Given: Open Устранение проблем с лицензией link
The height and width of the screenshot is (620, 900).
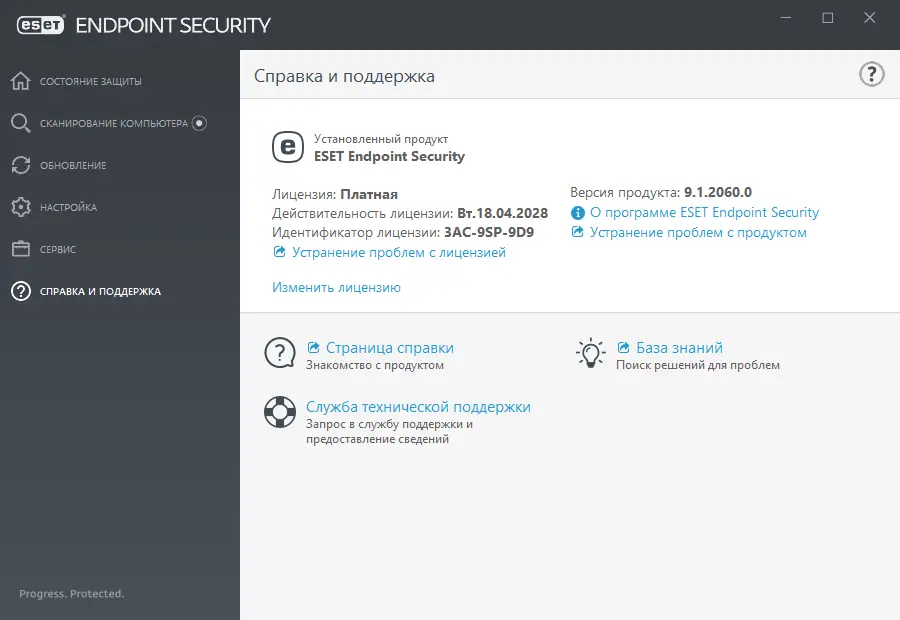Looking at the screenshot, I should coord(398,253).
